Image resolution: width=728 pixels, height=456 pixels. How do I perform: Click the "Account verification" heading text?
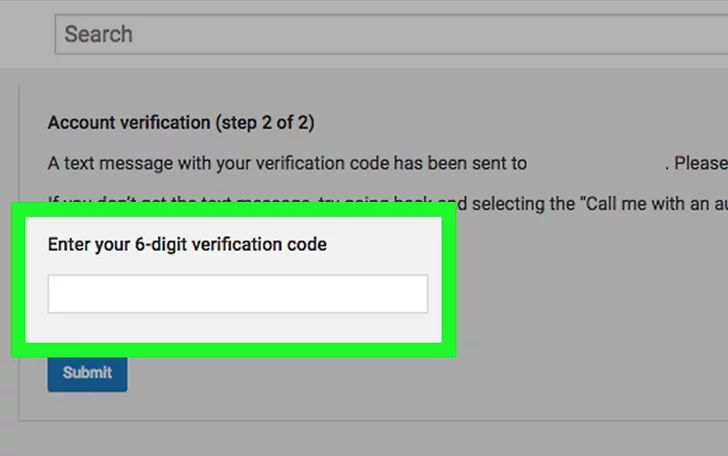[126, 124]
